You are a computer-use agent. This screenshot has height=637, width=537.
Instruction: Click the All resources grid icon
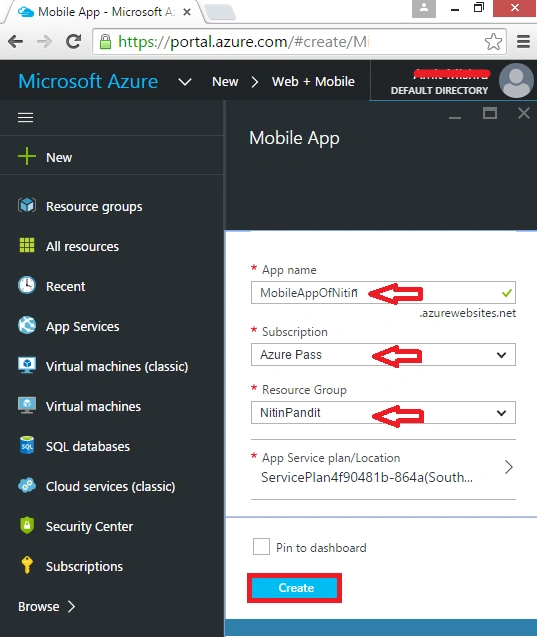[27, 245]
